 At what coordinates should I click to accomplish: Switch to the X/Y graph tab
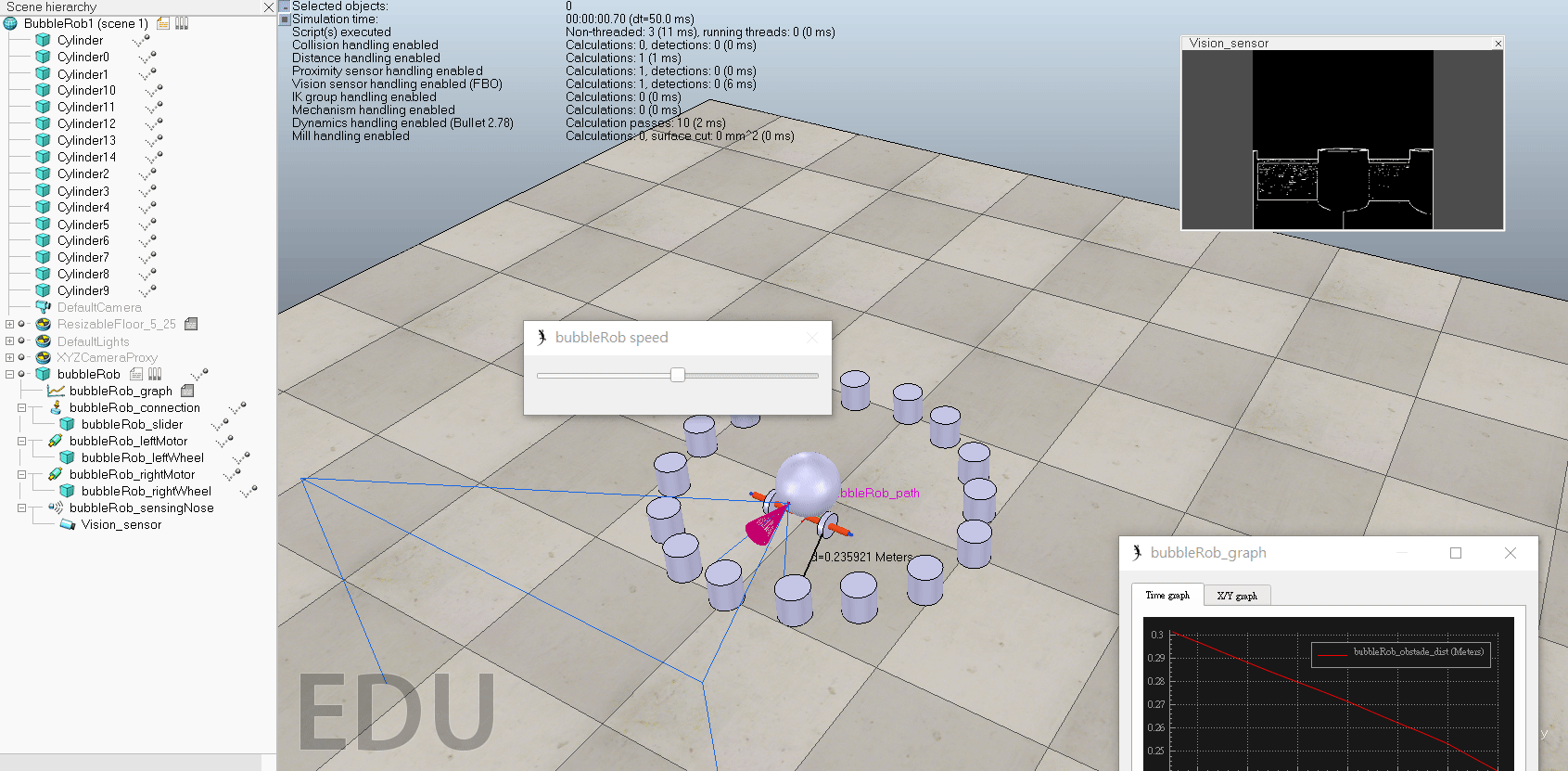point(1237,596)
